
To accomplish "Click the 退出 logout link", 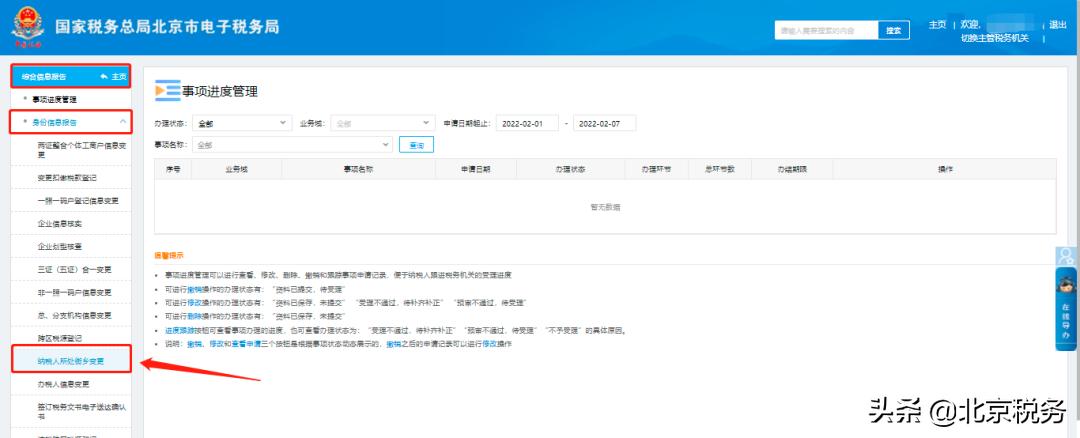I will click(1057, 25).
